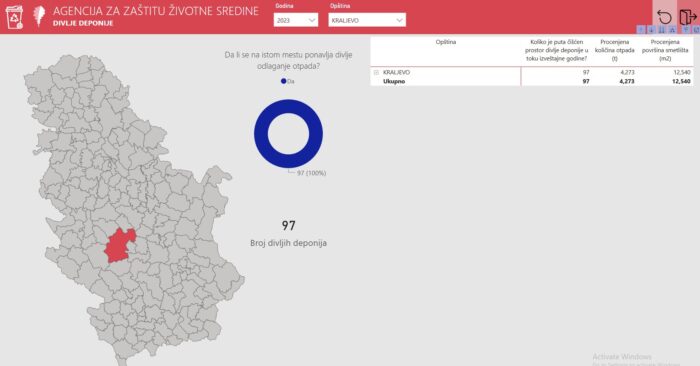Expand the KRALJEVO row in table
The image size is (700, 366).
pos(376,72)
